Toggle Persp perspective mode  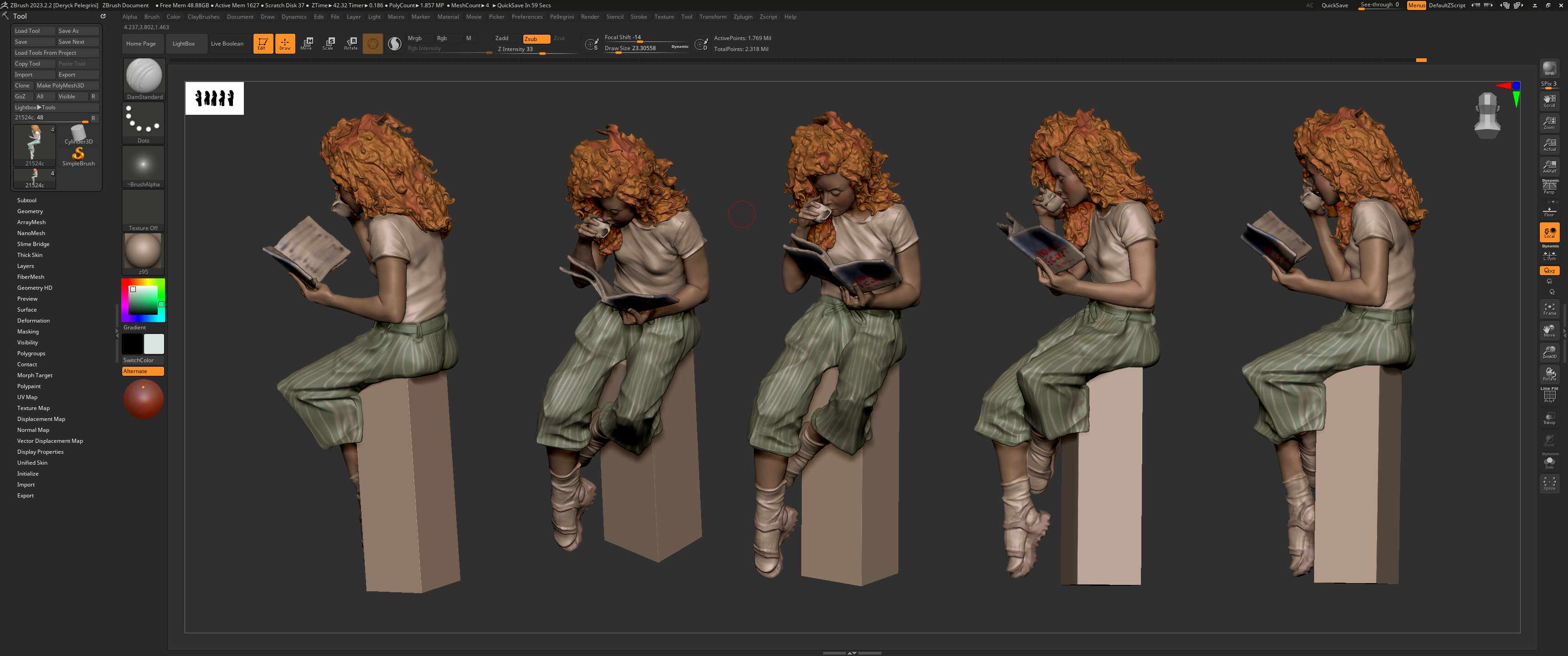(x=1548, y=187)
